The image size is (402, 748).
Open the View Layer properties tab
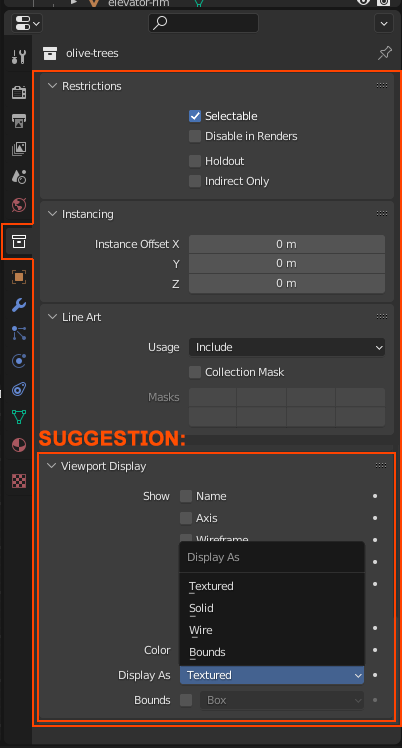[19, 149]
